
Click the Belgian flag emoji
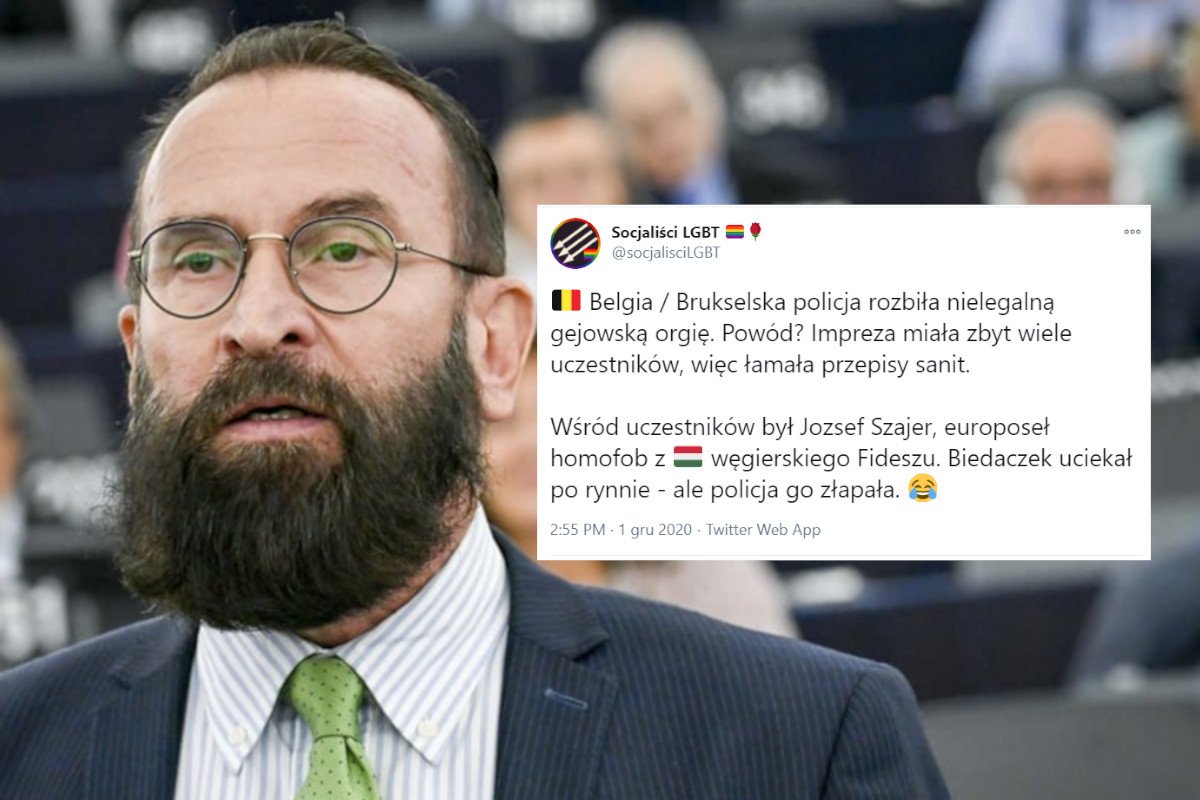coord(566,300)
